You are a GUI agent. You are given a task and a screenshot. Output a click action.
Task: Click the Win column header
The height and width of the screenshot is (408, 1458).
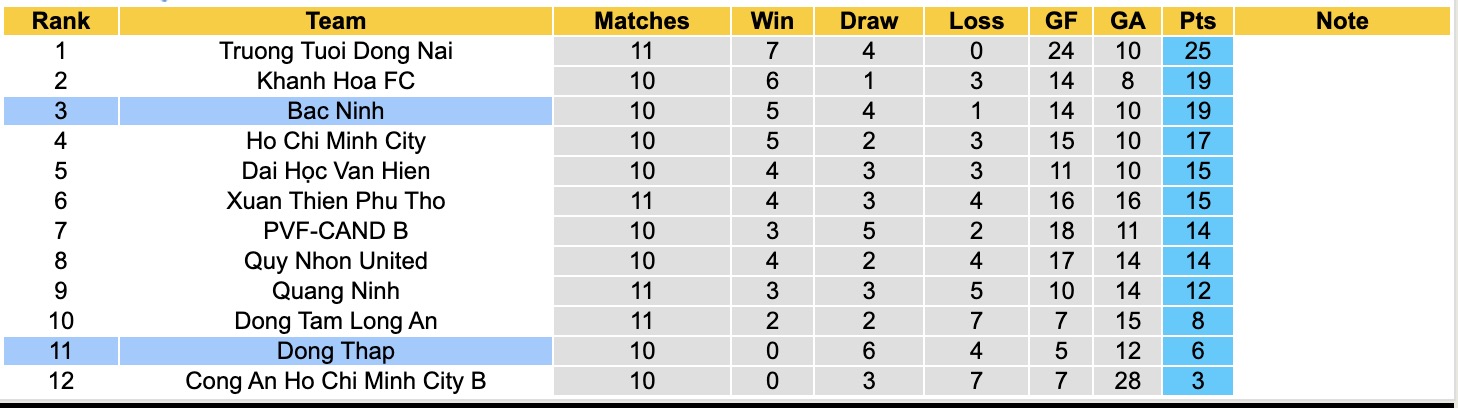pos(770,21)
